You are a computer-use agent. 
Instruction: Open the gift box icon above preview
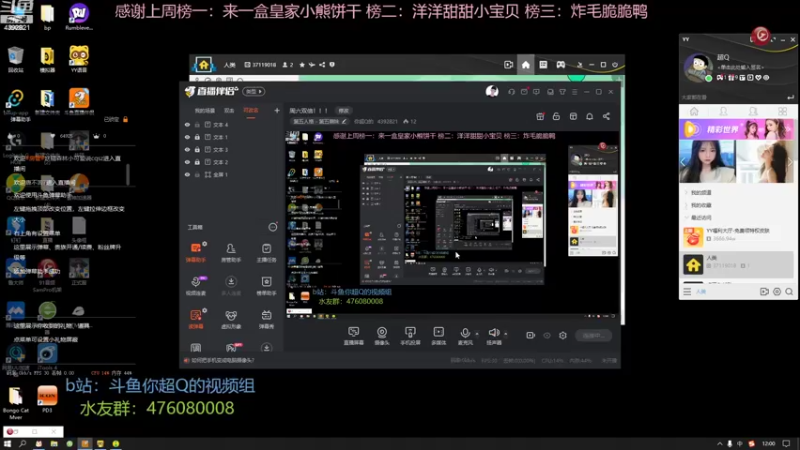coord(540,116)
